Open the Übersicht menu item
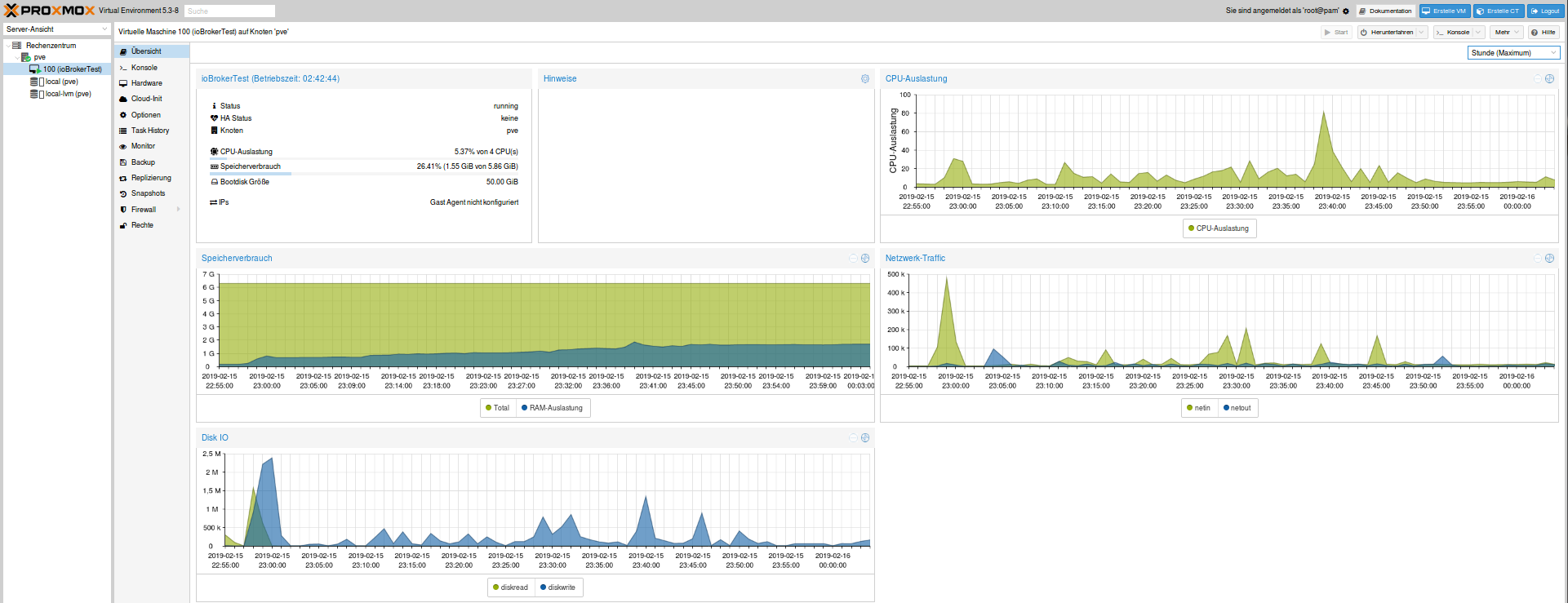Image resolution: width=1568 pixels, height=603 pixels. click(x=152, y=51)
